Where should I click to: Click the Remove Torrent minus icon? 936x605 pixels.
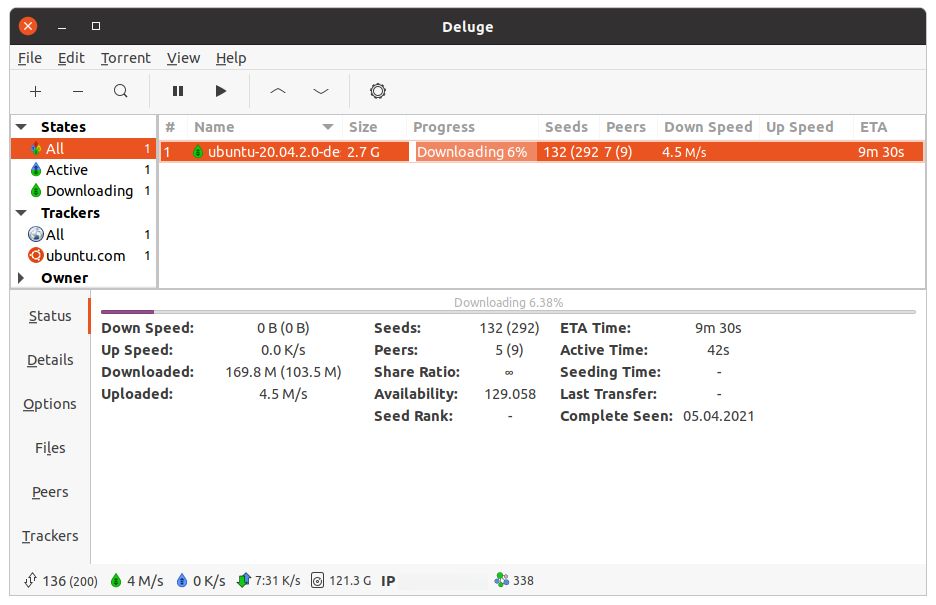coord(78,91)
